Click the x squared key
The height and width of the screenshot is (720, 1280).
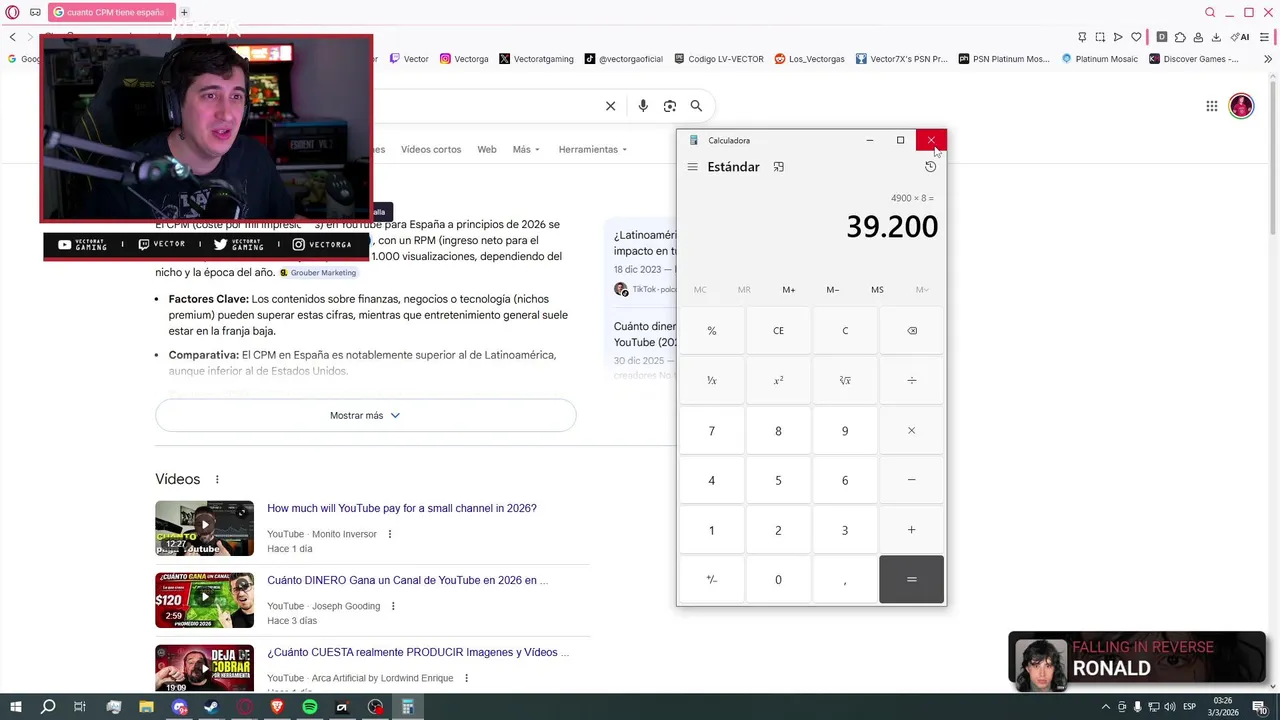pos(778,381)
